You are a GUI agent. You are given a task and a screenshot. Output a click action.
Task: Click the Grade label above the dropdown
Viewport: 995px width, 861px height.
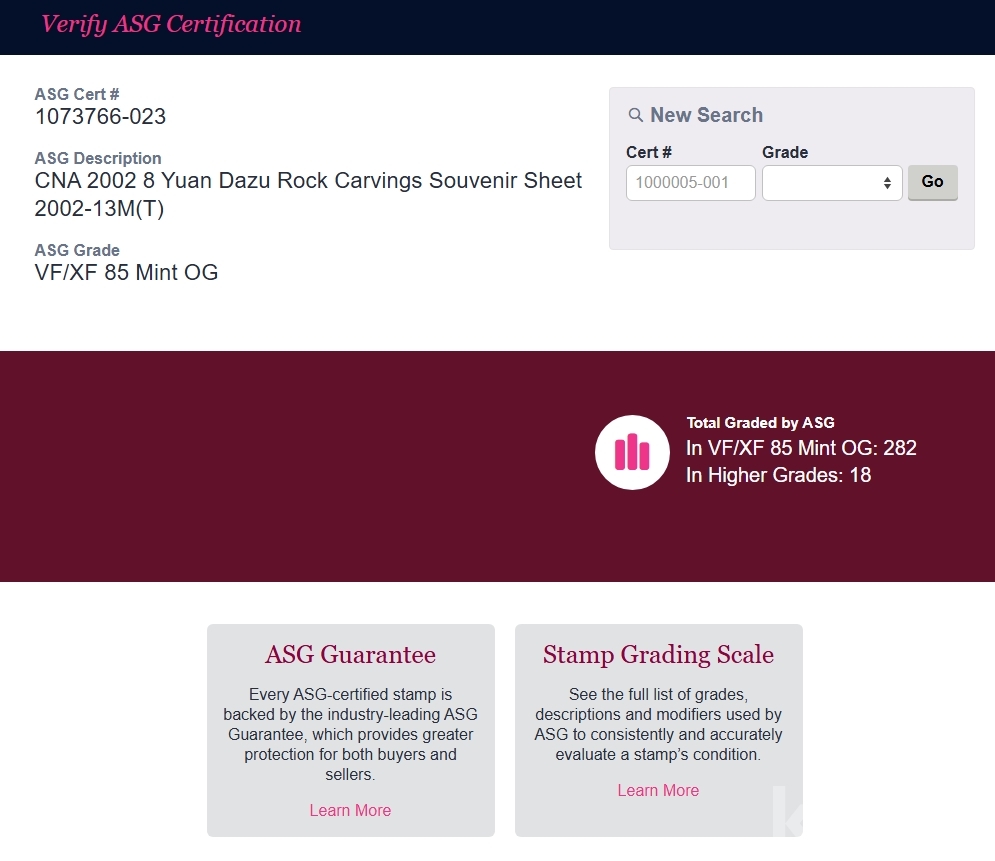785,152
